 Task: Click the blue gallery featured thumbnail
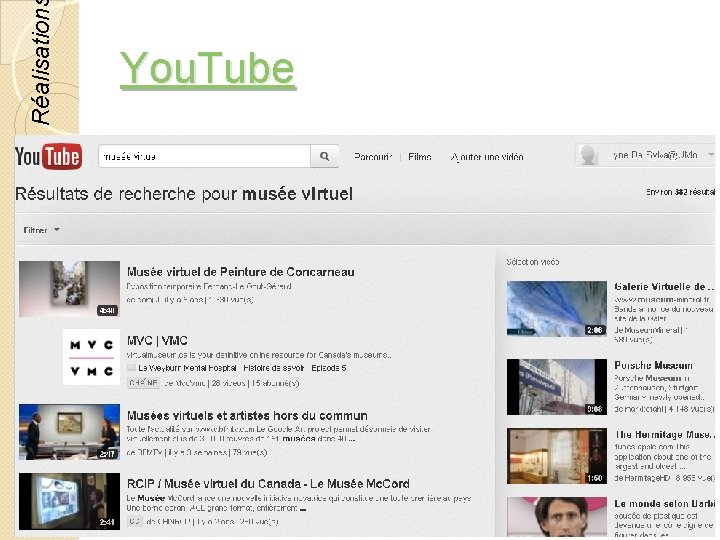click(x=557, y=309)
